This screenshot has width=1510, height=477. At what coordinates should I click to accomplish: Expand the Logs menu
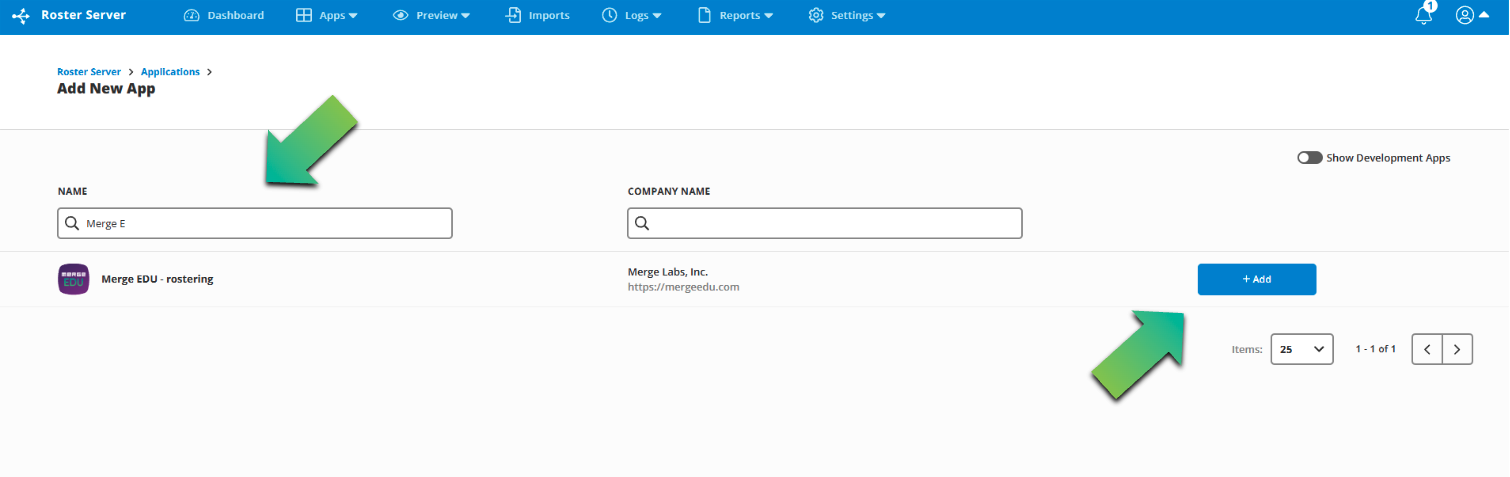631,16
